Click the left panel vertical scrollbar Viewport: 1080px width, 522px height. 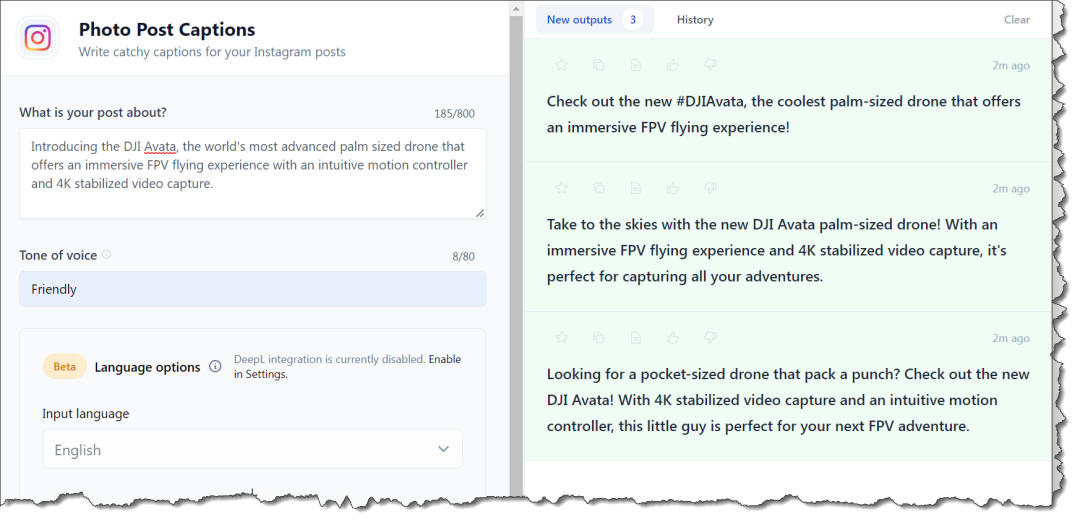516,250
